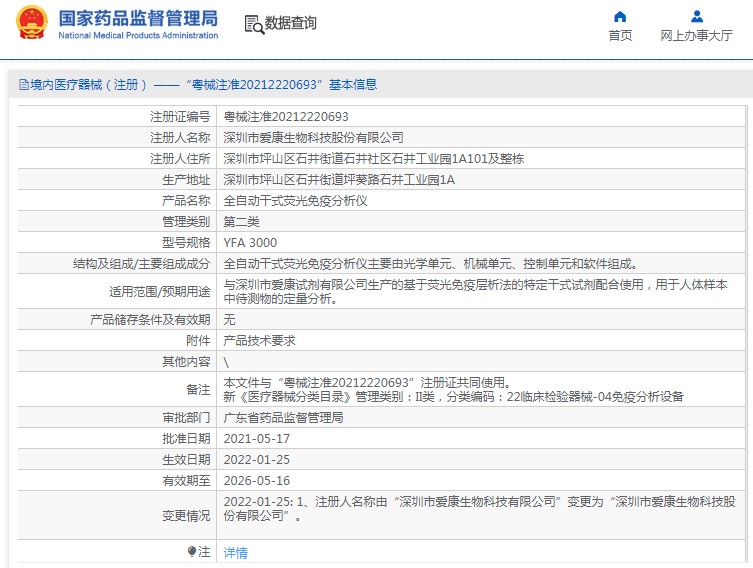Image resolution: width=753 pixels, height=568 pixels.
Task: Click the backslash in 其他内容 row
Action: click(226, 363)
